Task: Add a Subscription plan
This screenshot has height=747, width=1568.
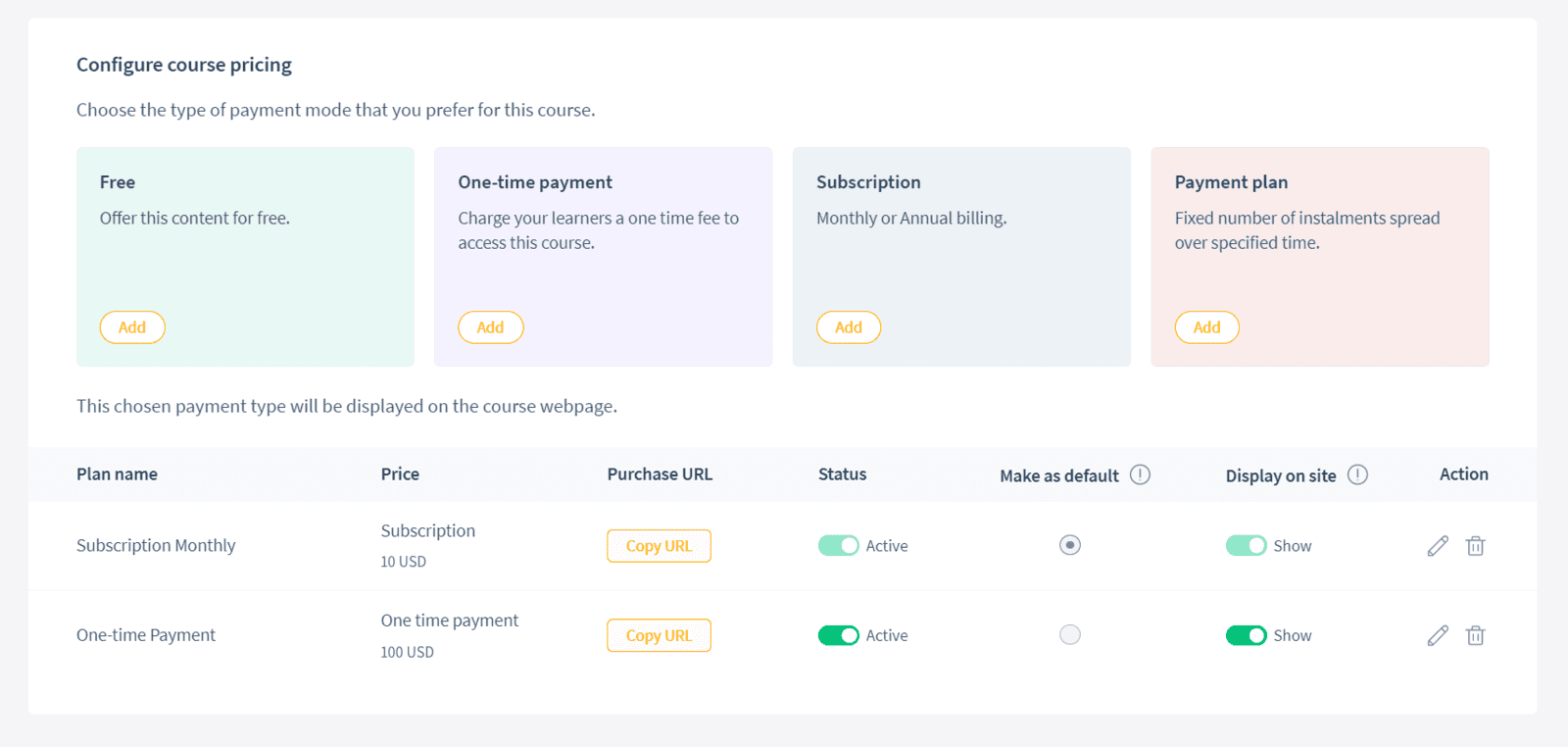Action: click(849, 327)
